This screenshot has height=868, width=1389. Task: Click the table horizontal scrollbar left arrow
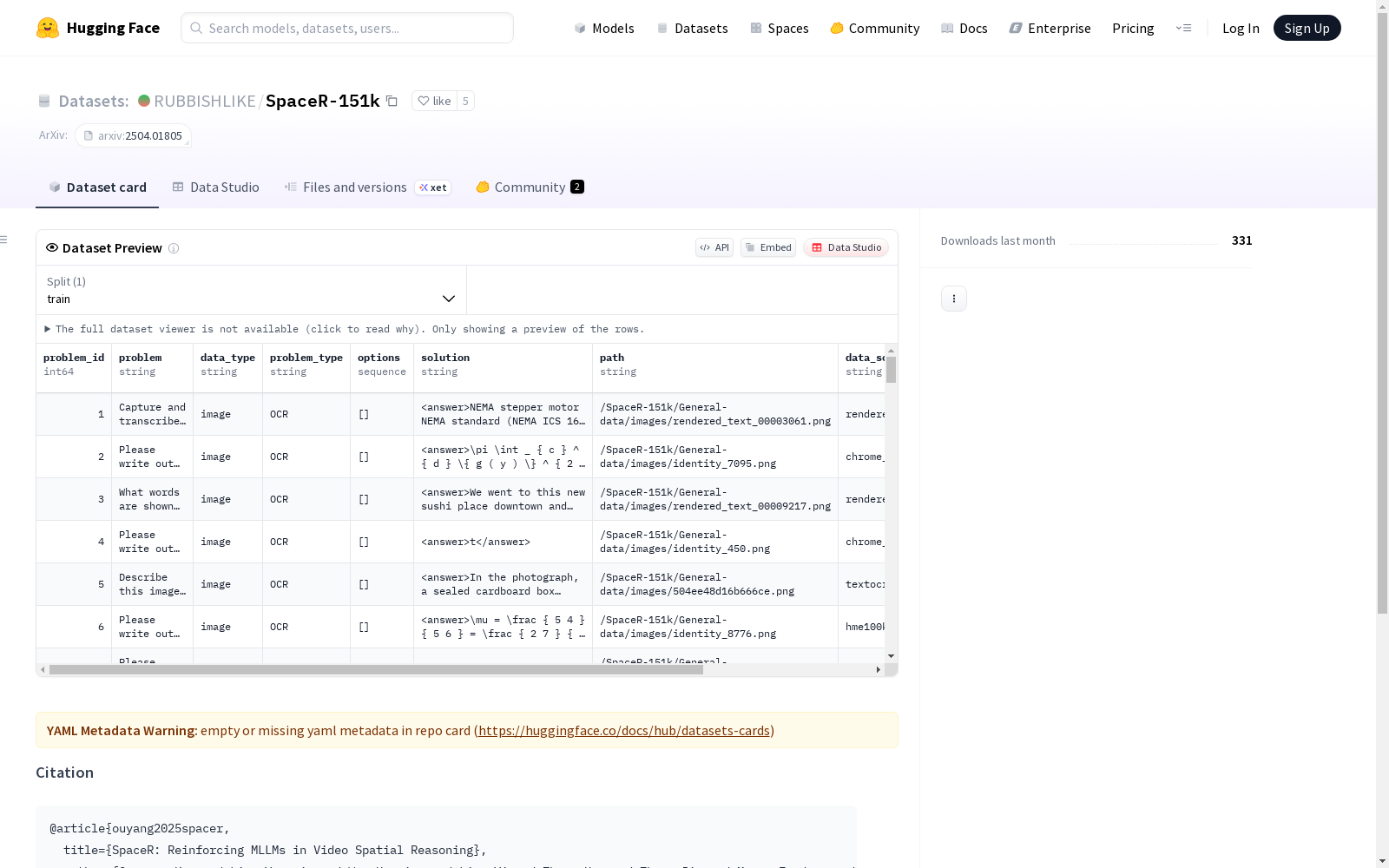tap(43, 670)
